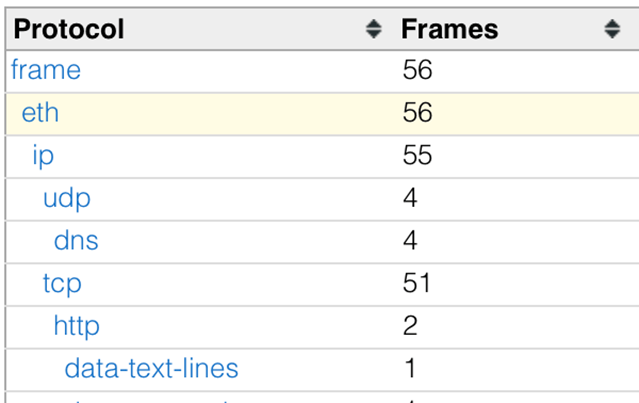The height and width of the screenshot is (403, 639).
Task: Click the Protocol column sort arrows
Action: coord(373,30)
